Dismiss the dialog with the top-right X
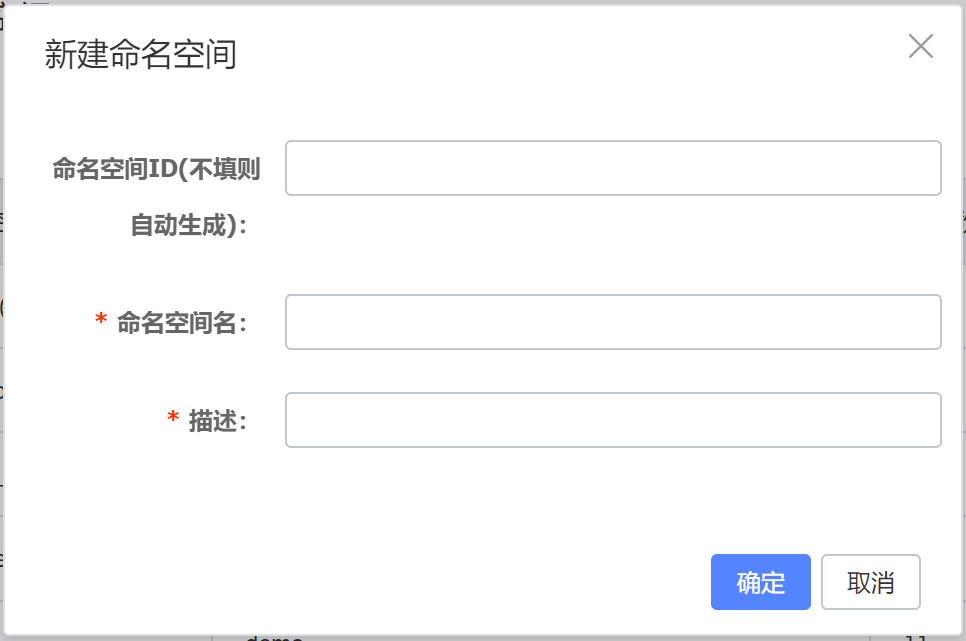 [920, 46]
